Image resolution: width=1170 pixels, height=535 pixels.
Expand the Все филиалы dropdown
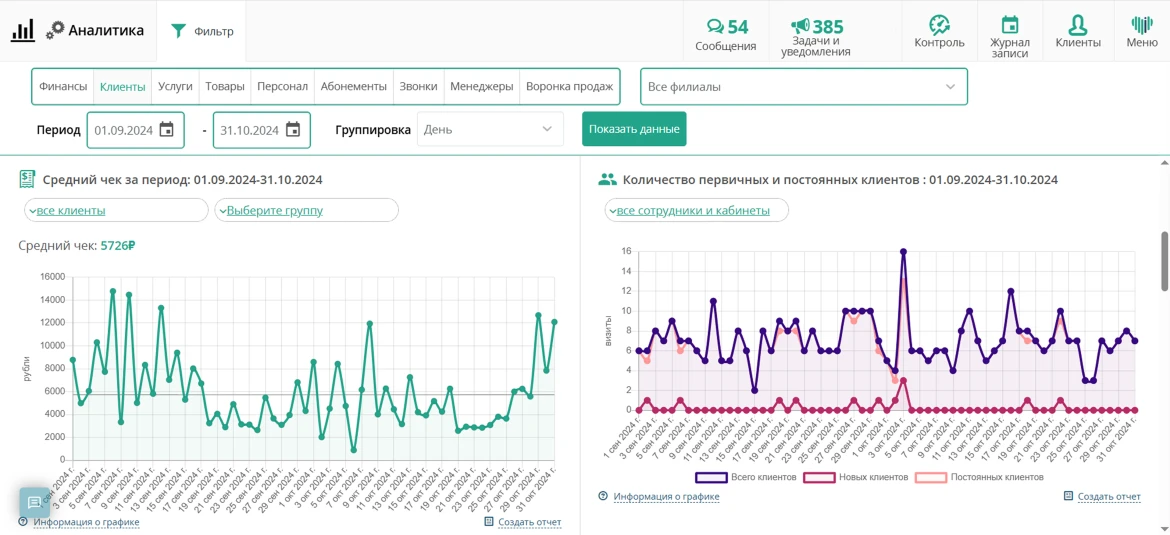(x=804, y=87)
